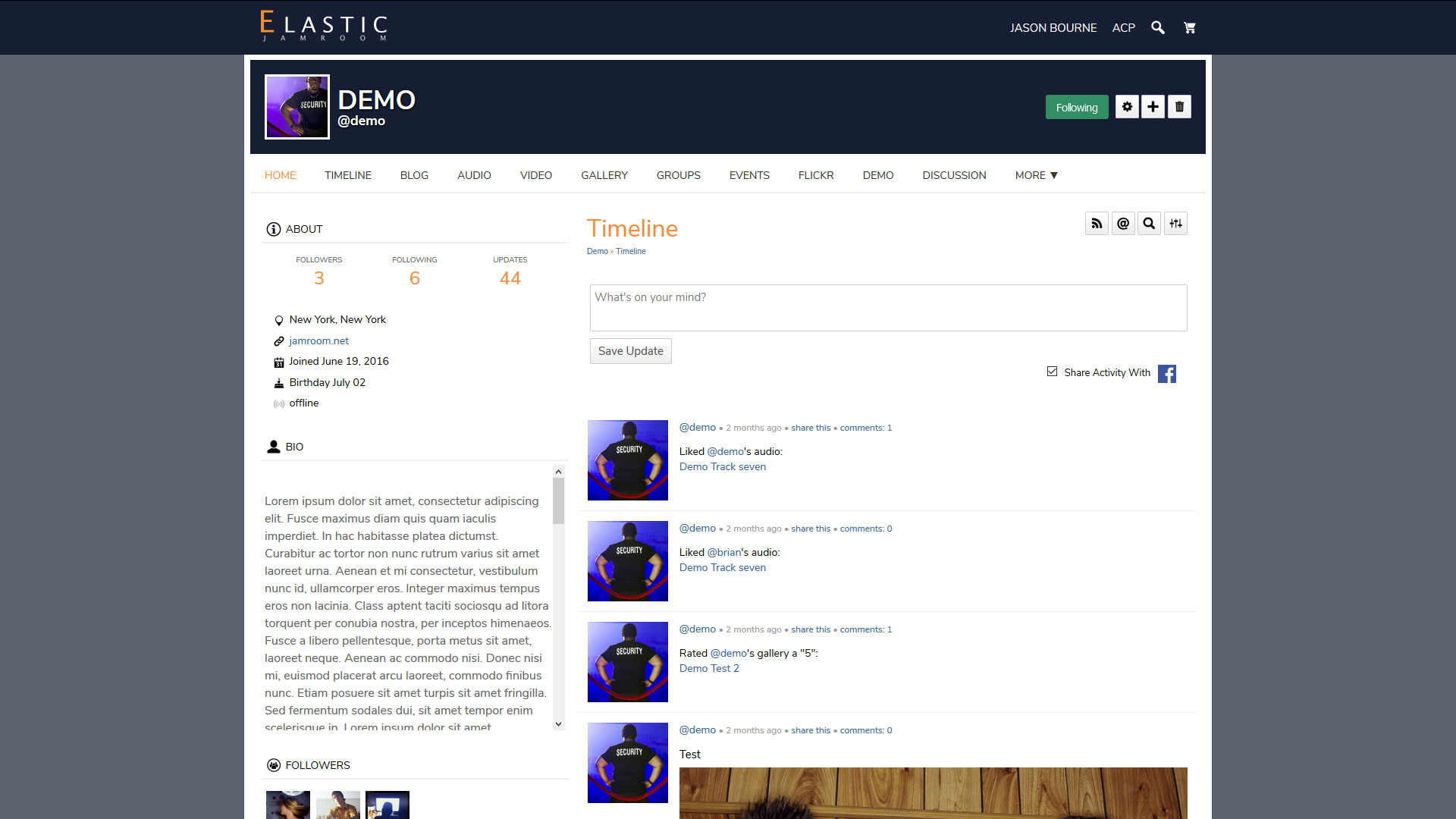Click the What's on your mind field
1456x819 pixels.
coord(888,308)
